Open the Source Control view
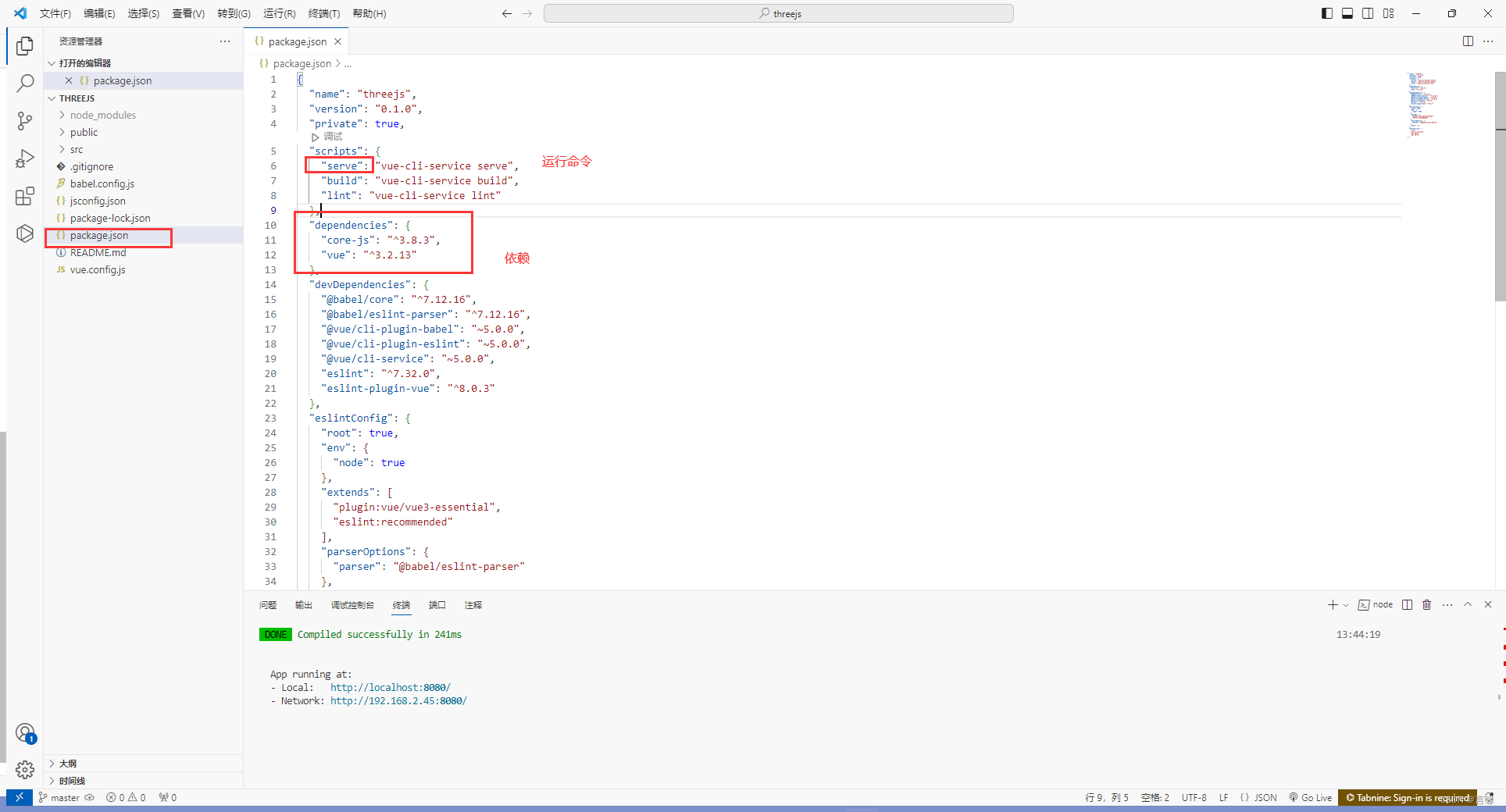 [x=25, y=120]
